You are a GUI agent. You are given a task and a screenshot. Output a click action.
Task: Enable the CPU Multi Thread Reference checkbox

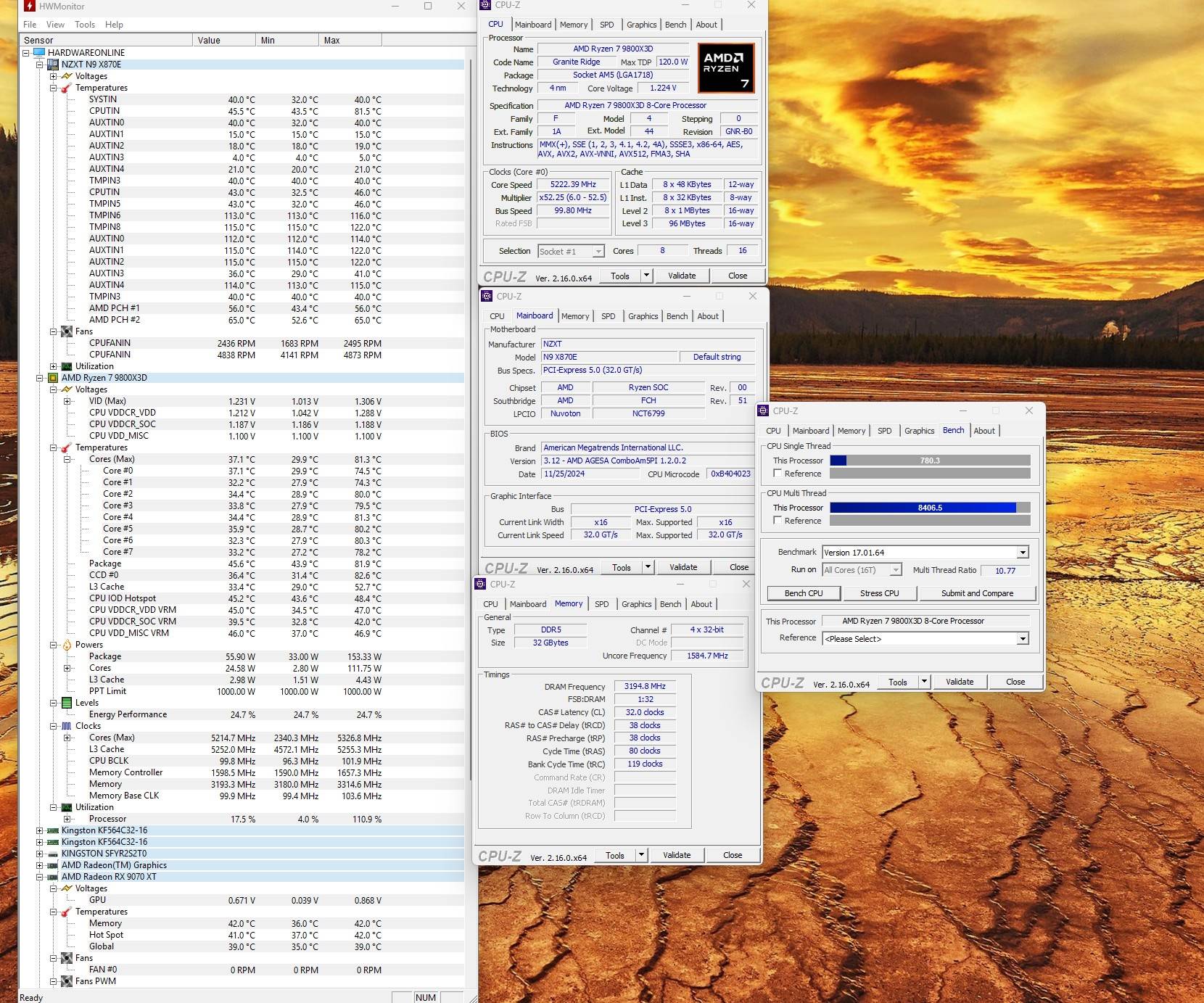coord(778,521)
